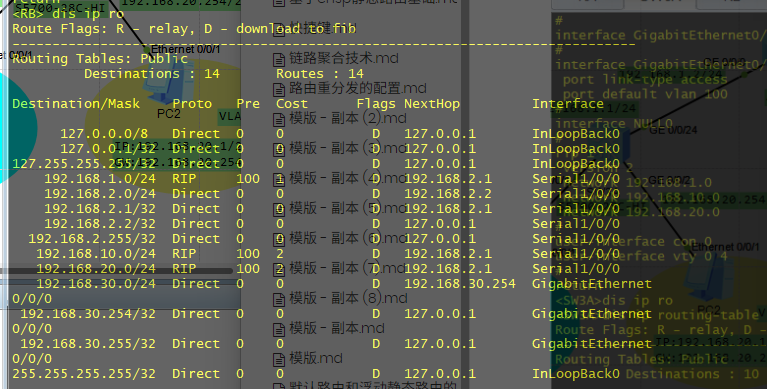The width and height of the screenshot is (767, 389).
Task: Open file 模版 - 副本 (8).md
Action: tap(348, 298)
